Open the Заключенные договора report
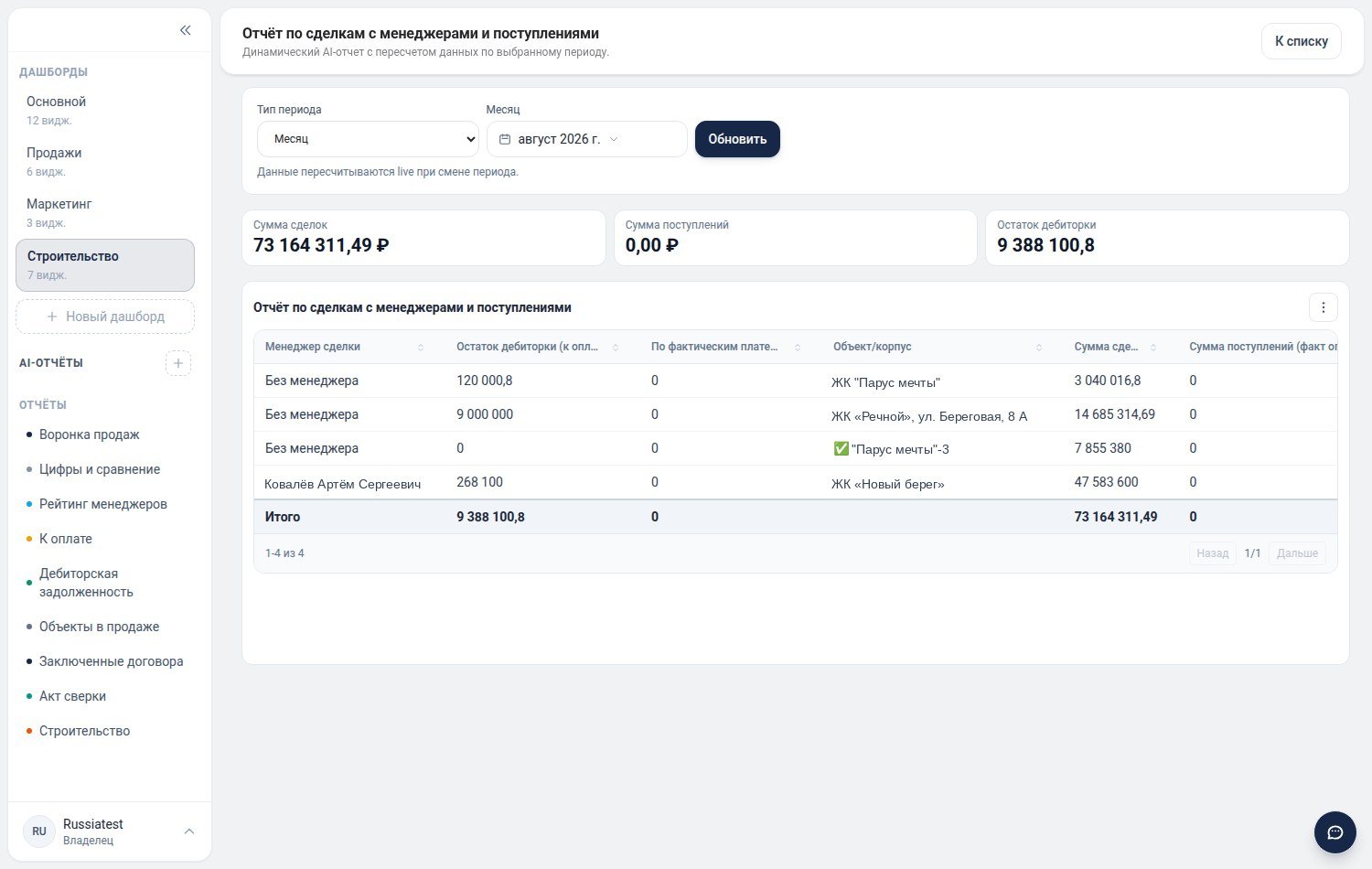The image size is (1372, 869). coord(112,661)
